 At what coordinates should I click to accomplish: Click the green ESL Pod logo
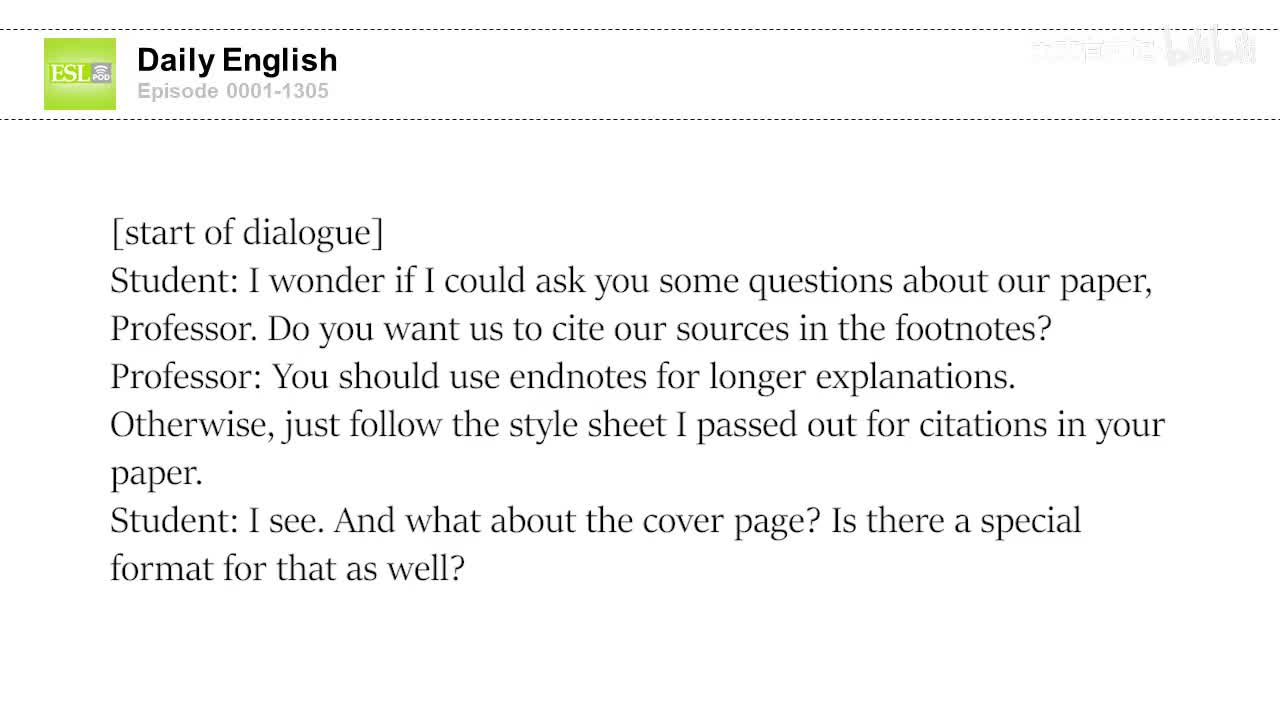tap(80, 74)
